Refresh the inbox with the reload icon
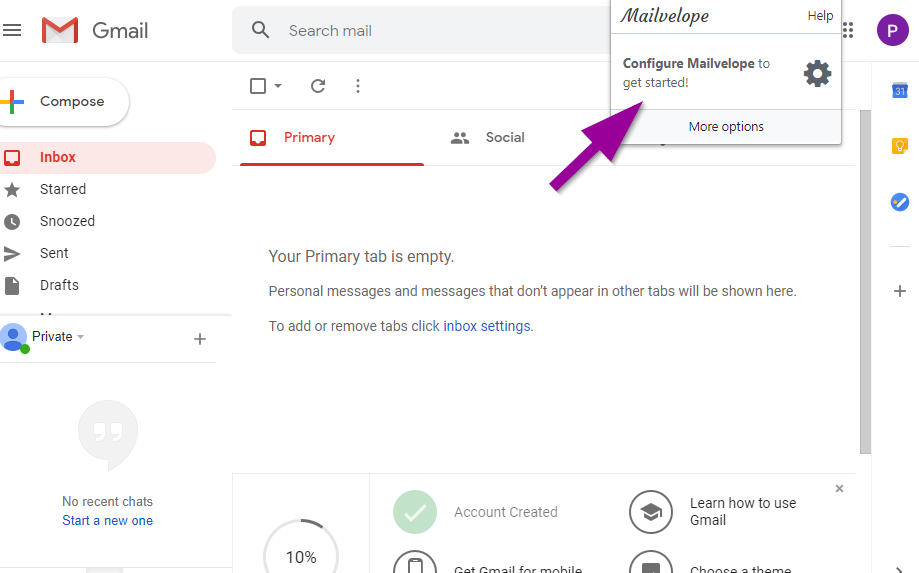 tap(318, 86)
